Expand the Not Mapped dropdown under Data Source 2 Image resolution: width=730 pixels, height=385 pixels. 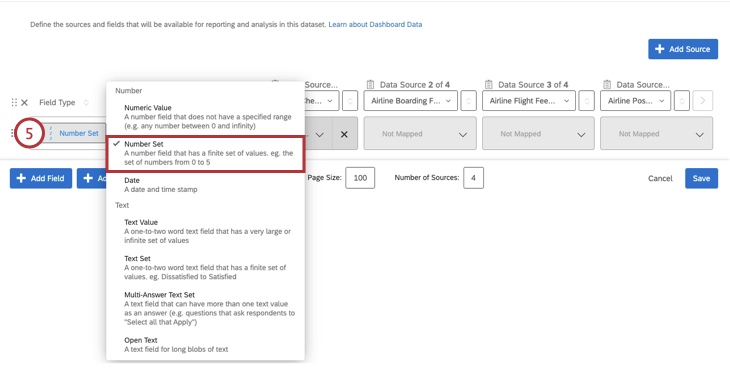[x=420, y=134]
